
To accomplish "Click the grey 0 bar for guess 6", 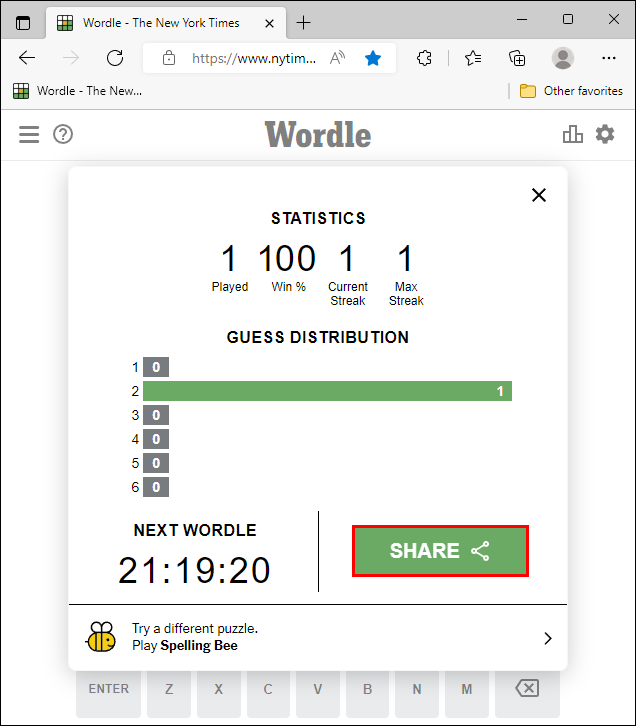I will [156, 487].
